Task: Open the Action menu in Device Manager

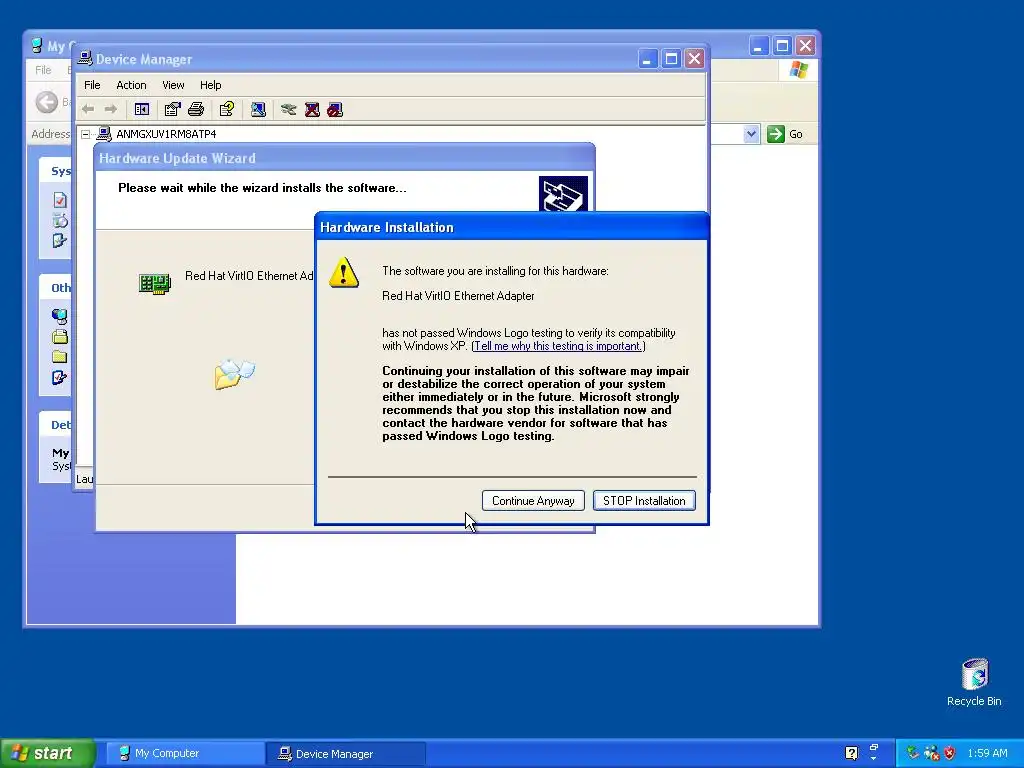Action: 131,85
